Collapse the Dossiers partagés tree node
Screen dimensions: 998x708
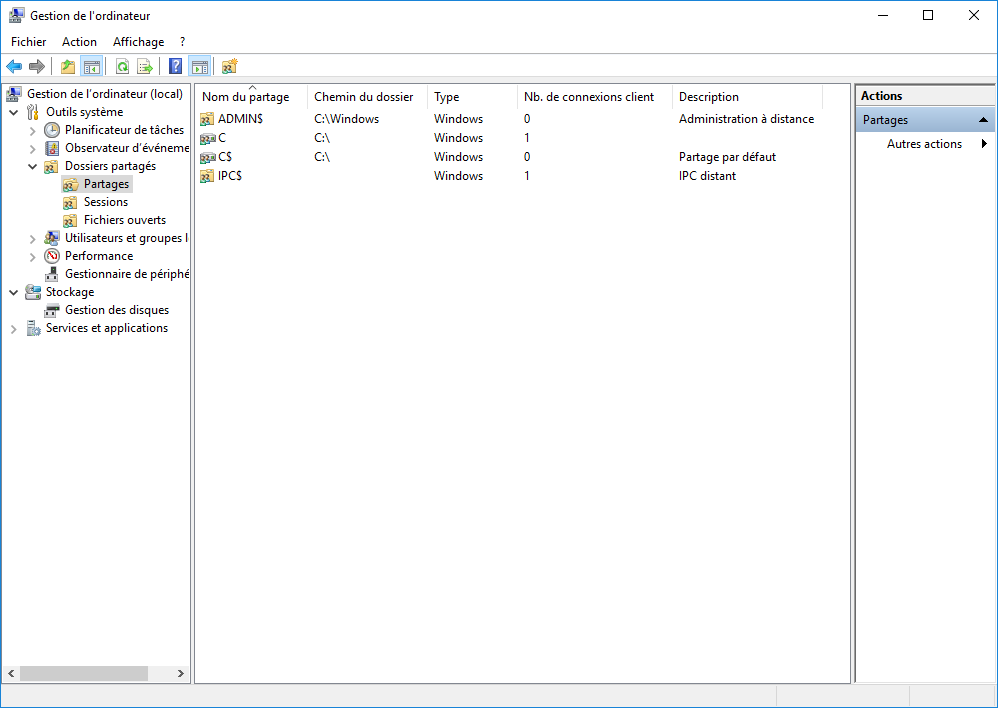click(x=33, y=166)
